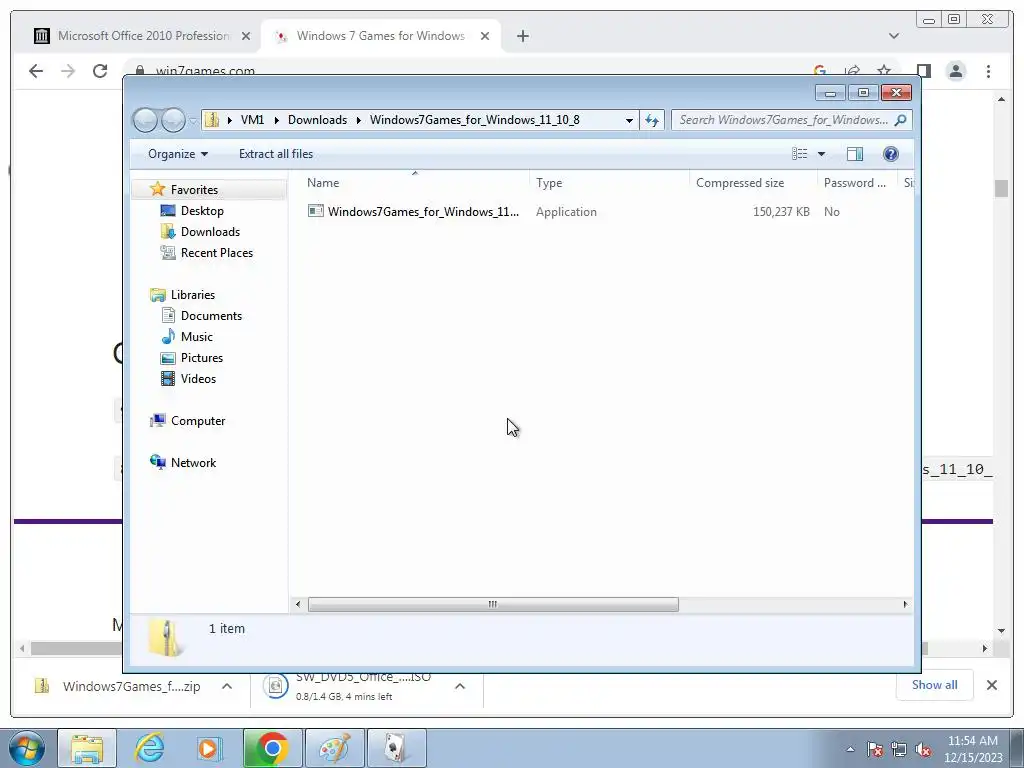Open Chrome's three-dot menu

click(x=988, y=71)
